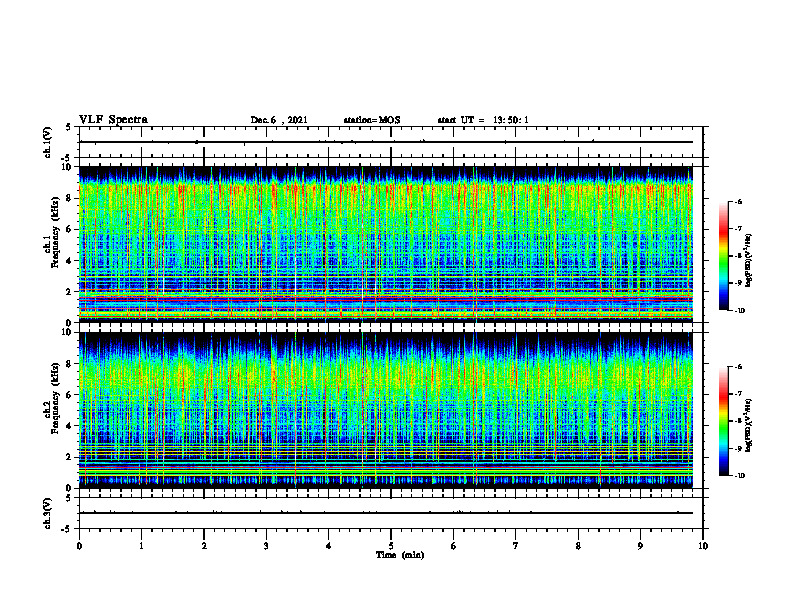Click the 'station=MOS' header label
The height and width of the screenshot is (612, 792).
(x=372, y=120)
